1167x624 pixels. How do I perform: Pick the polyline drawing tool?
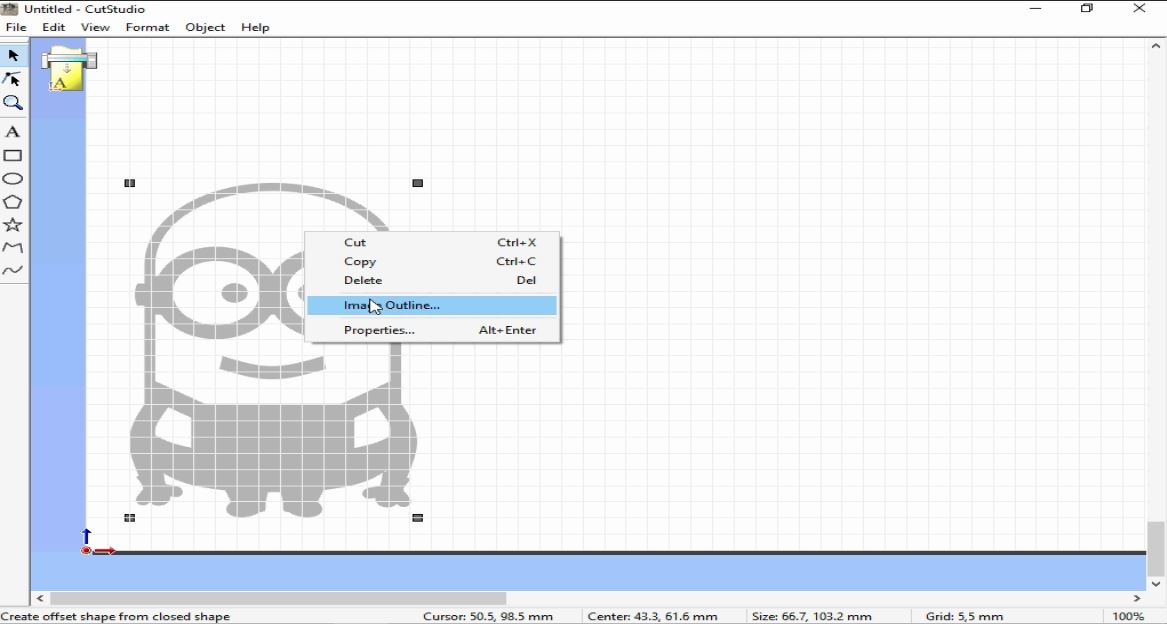[x=13, y=247]
